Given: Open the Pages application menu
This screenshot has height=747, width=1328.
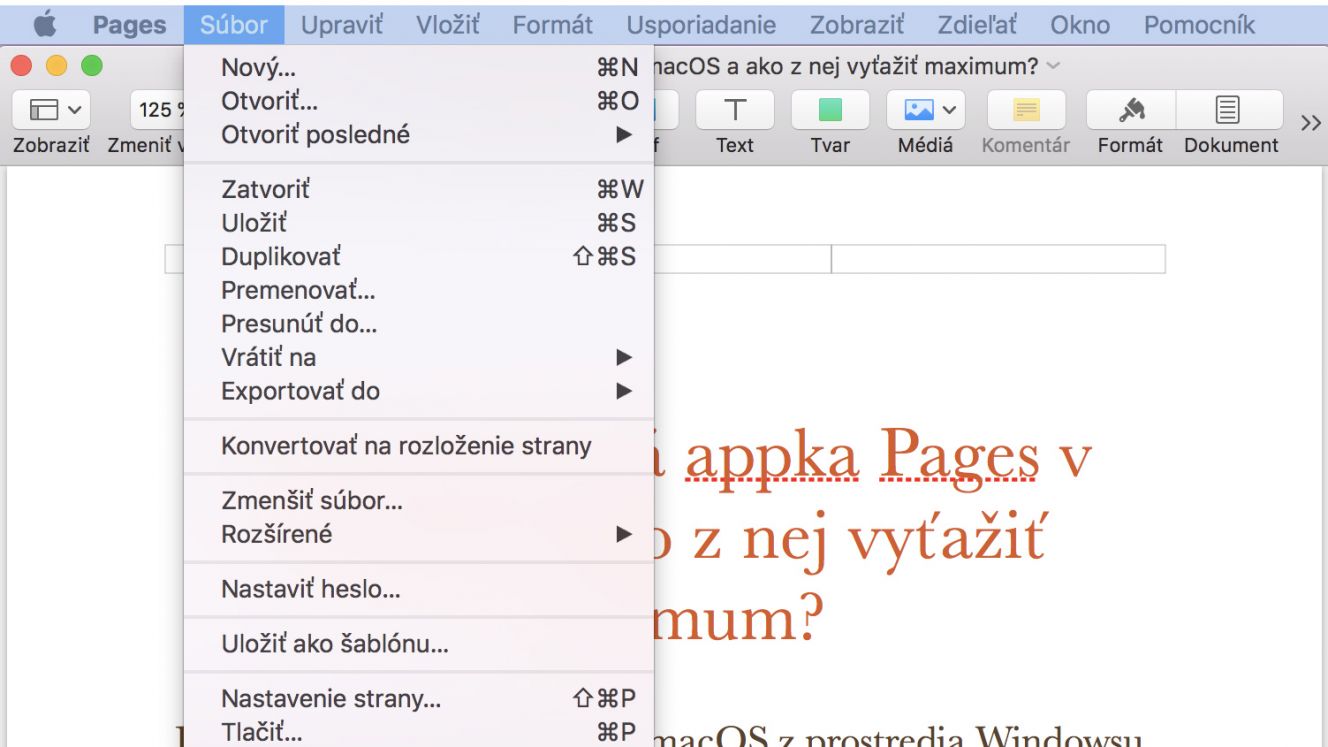Looking at the screenshot, I should 129,24.
